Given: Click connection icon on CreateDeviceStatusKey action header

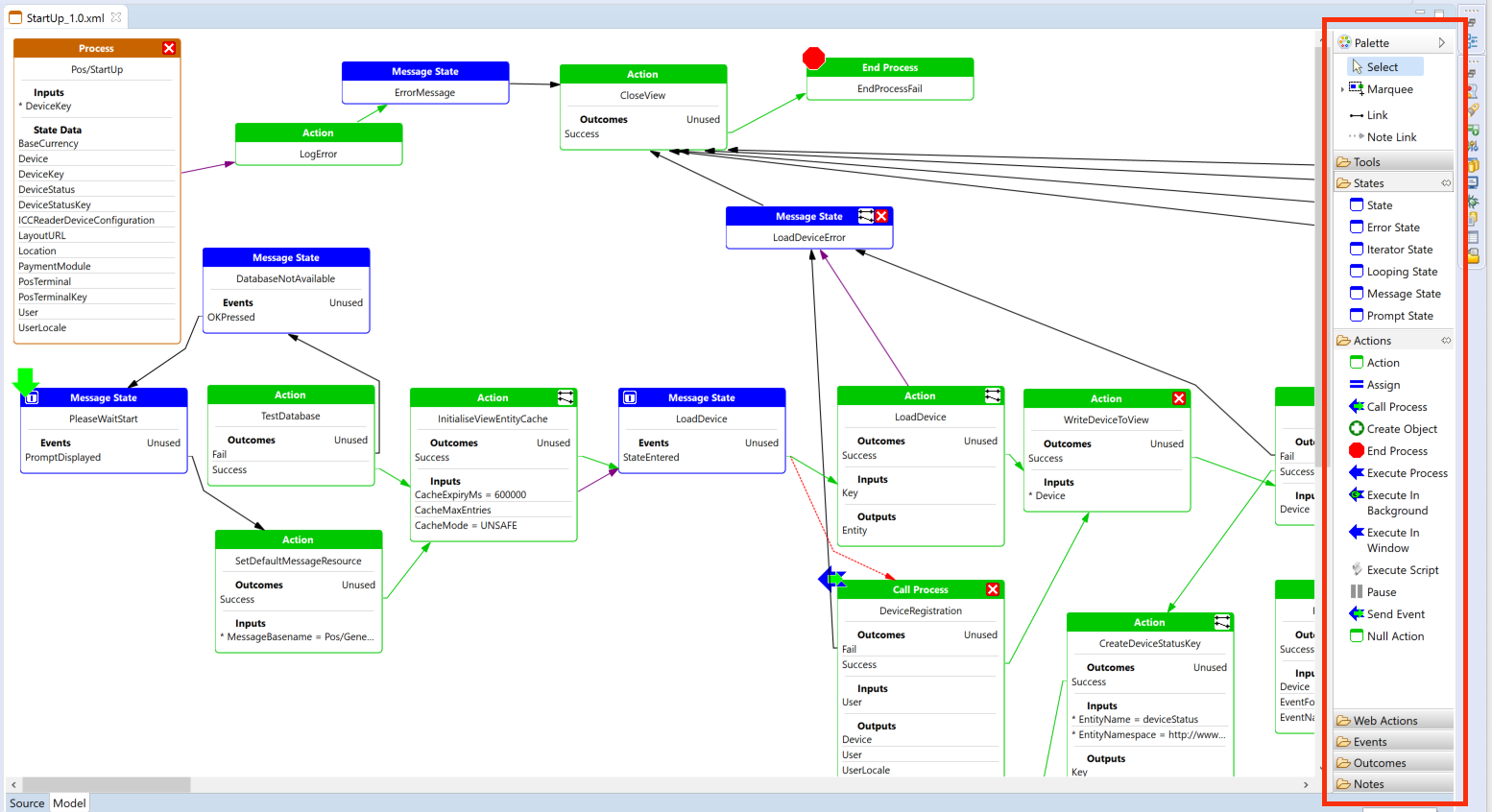Looking at the screenshot, I should click(1222, 622).
